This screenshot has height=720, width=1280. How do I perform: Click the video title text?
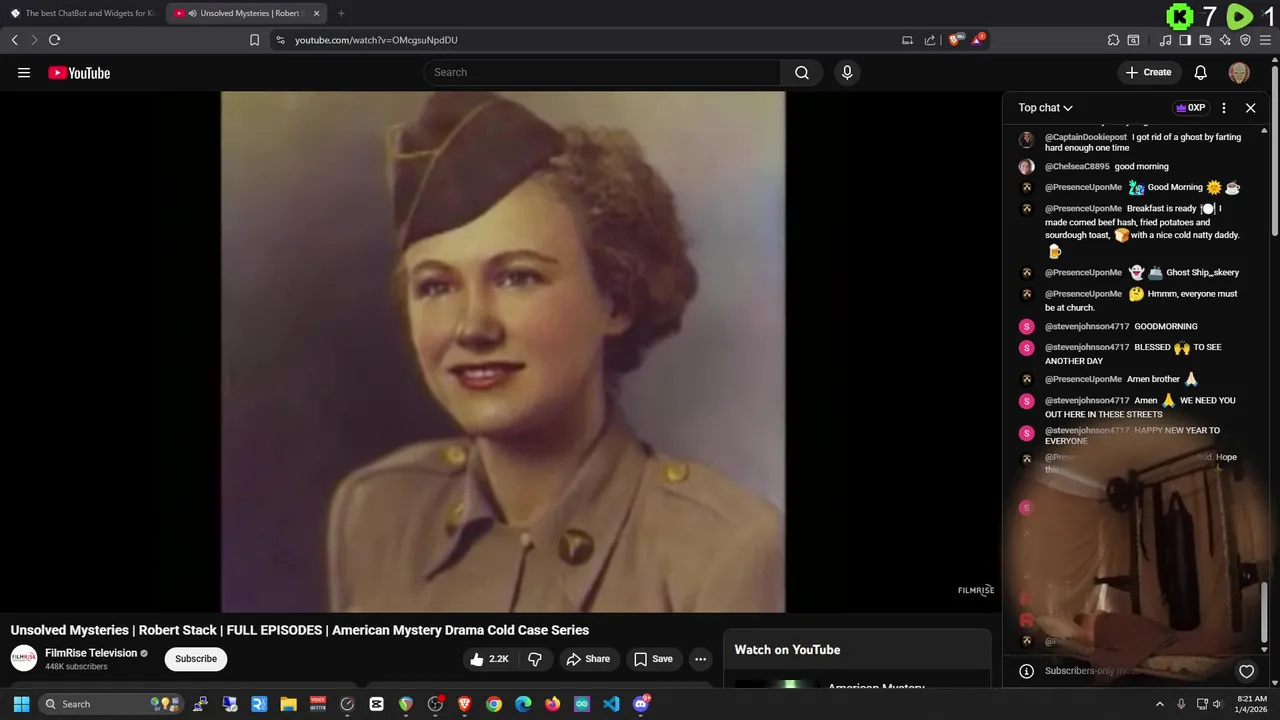tap(300, 630)
